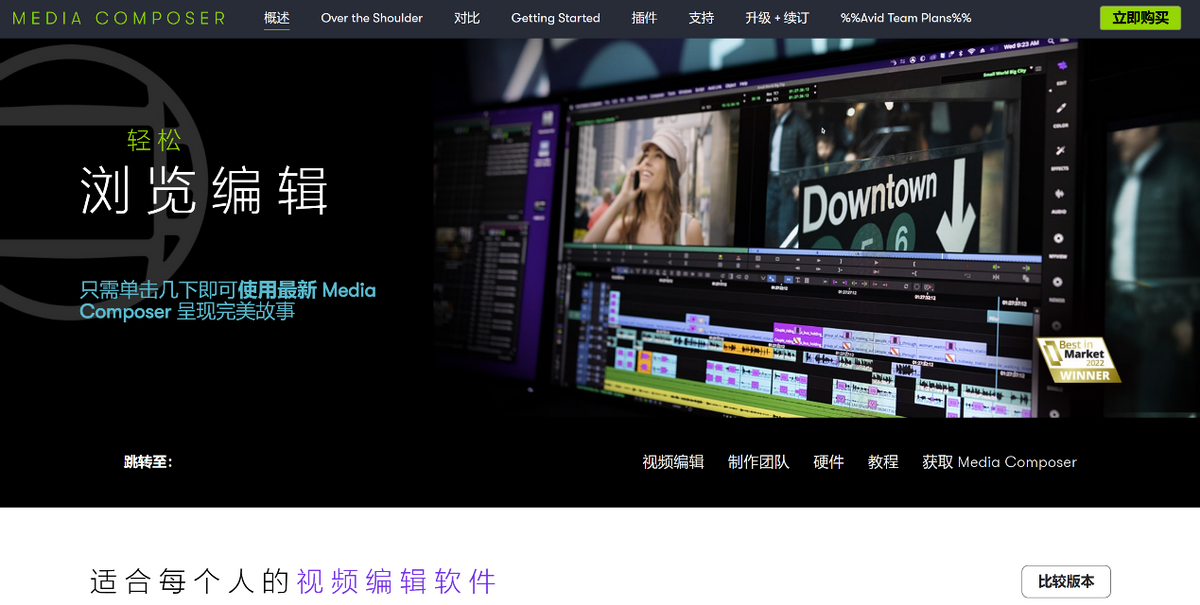Jump to the 硬件 section
Screen dimensions: 1200x605
click(829, 462)
